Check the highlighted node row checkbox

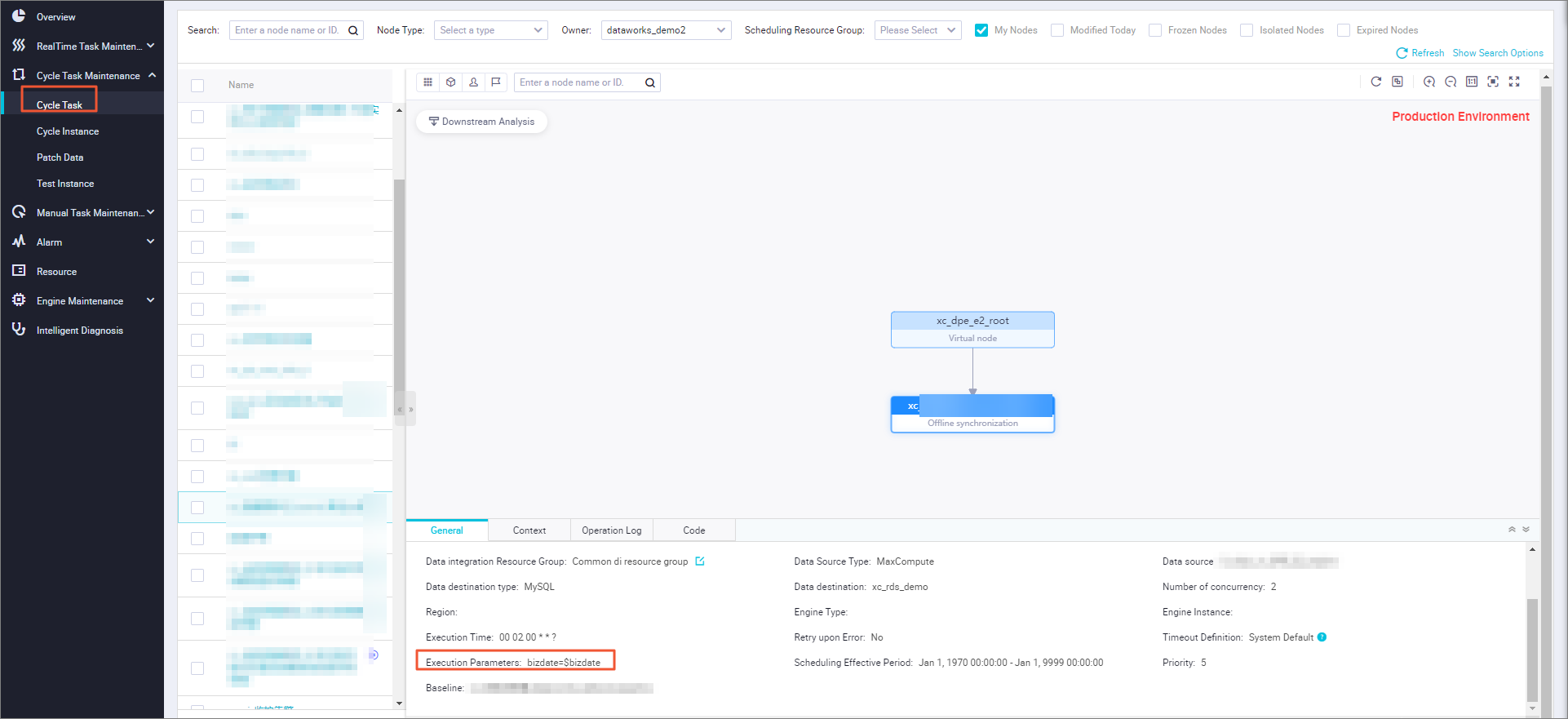(197, 508)
